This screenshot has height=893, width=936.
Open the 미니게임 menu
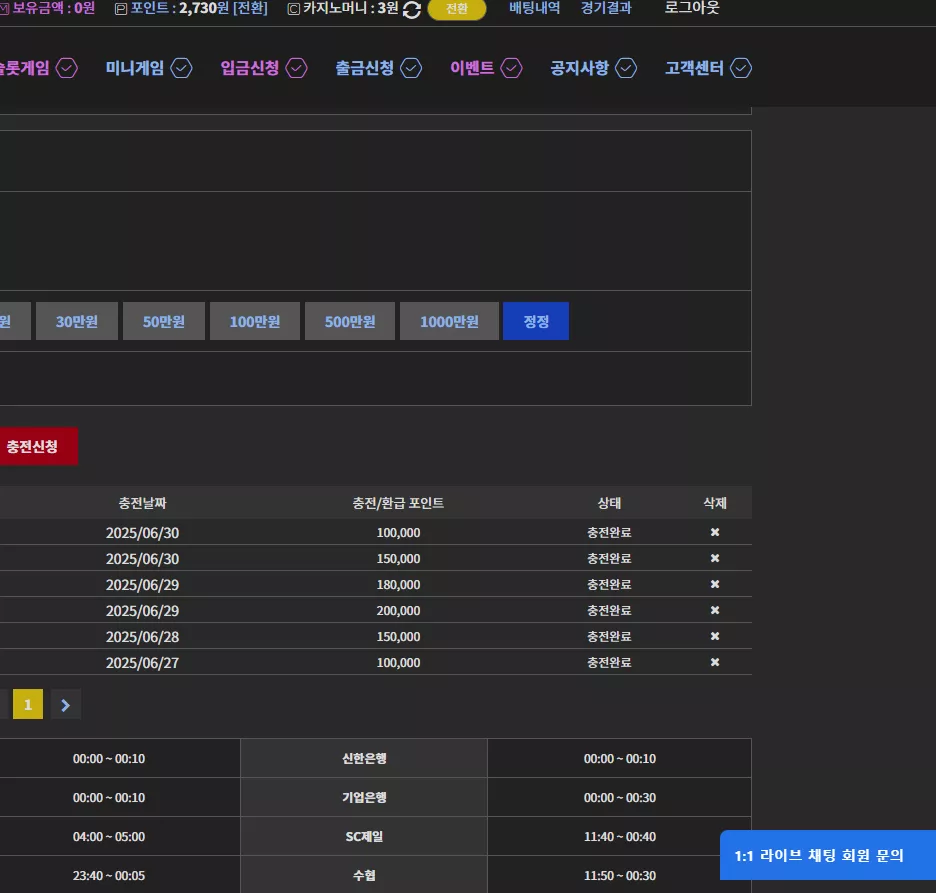[x=135, y=68]
